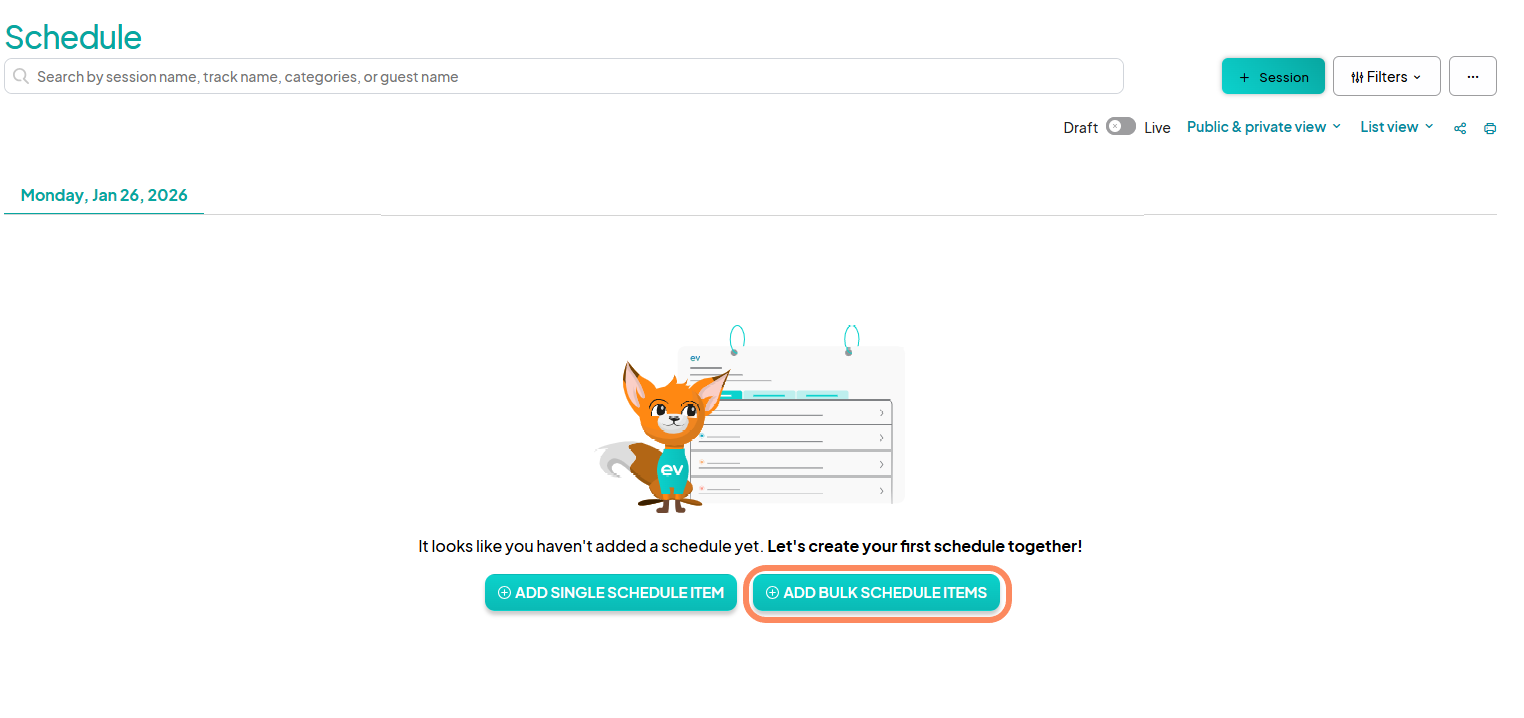The width and height of the screenshot is (1524, 718).
Task: Select the Monday, Jan 26, 2026 tab
Action: (x=104, y=195)
